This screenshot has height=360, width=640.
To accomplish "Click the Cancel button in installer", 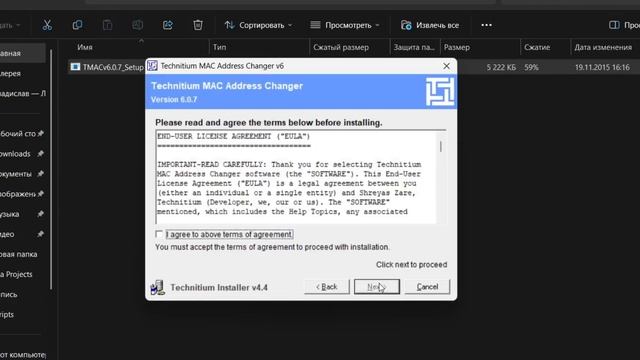I will (x=427, y=287).
